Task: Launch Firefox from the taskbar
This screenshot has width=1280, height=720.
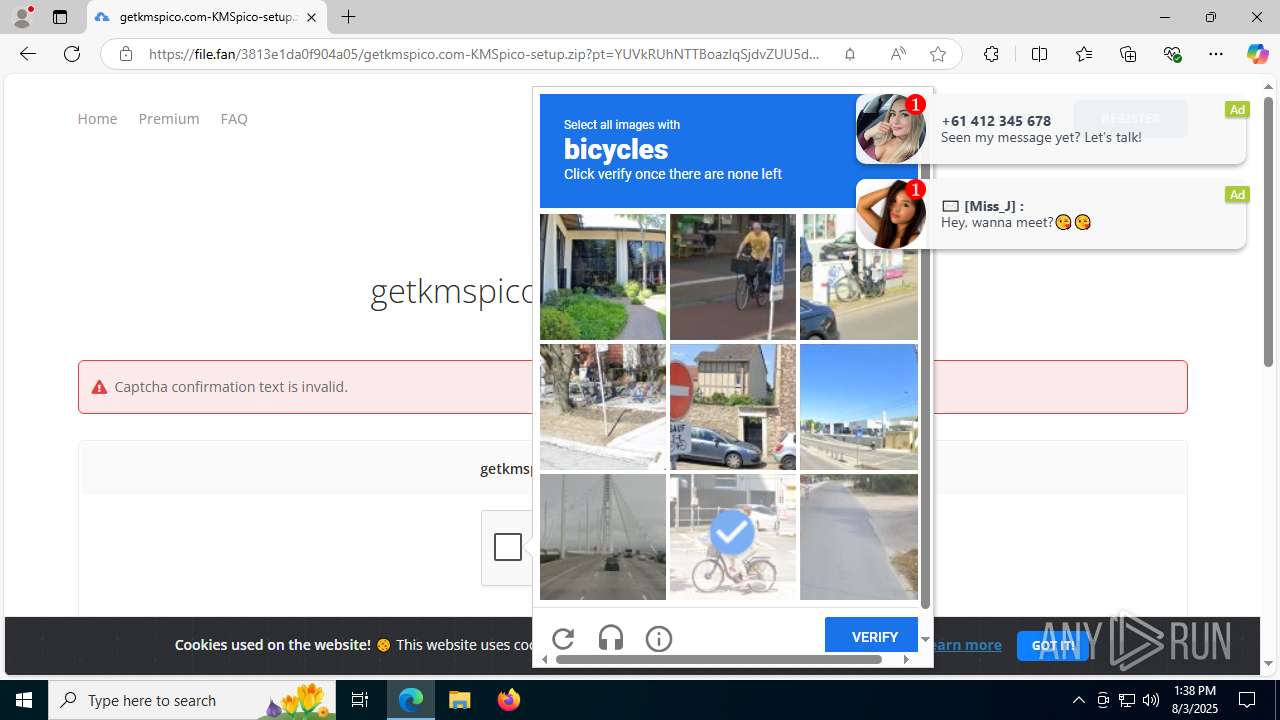Action: (x=509, y=700)
